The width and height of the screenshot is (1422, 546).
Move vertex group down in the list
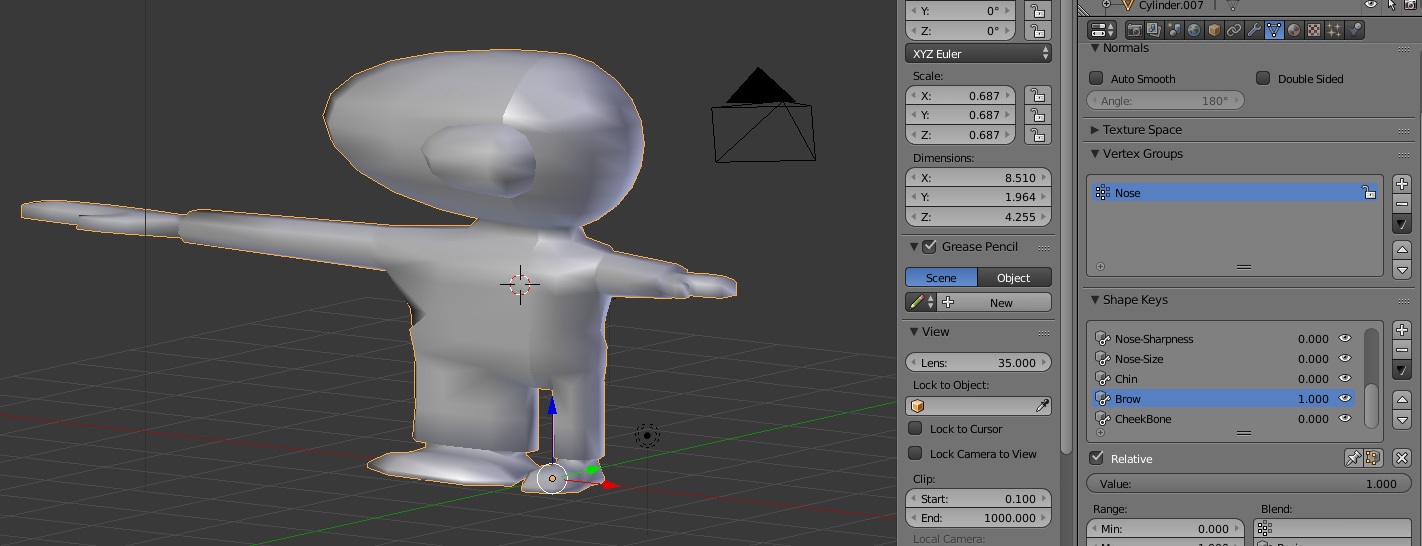(x=1402, y=269)
